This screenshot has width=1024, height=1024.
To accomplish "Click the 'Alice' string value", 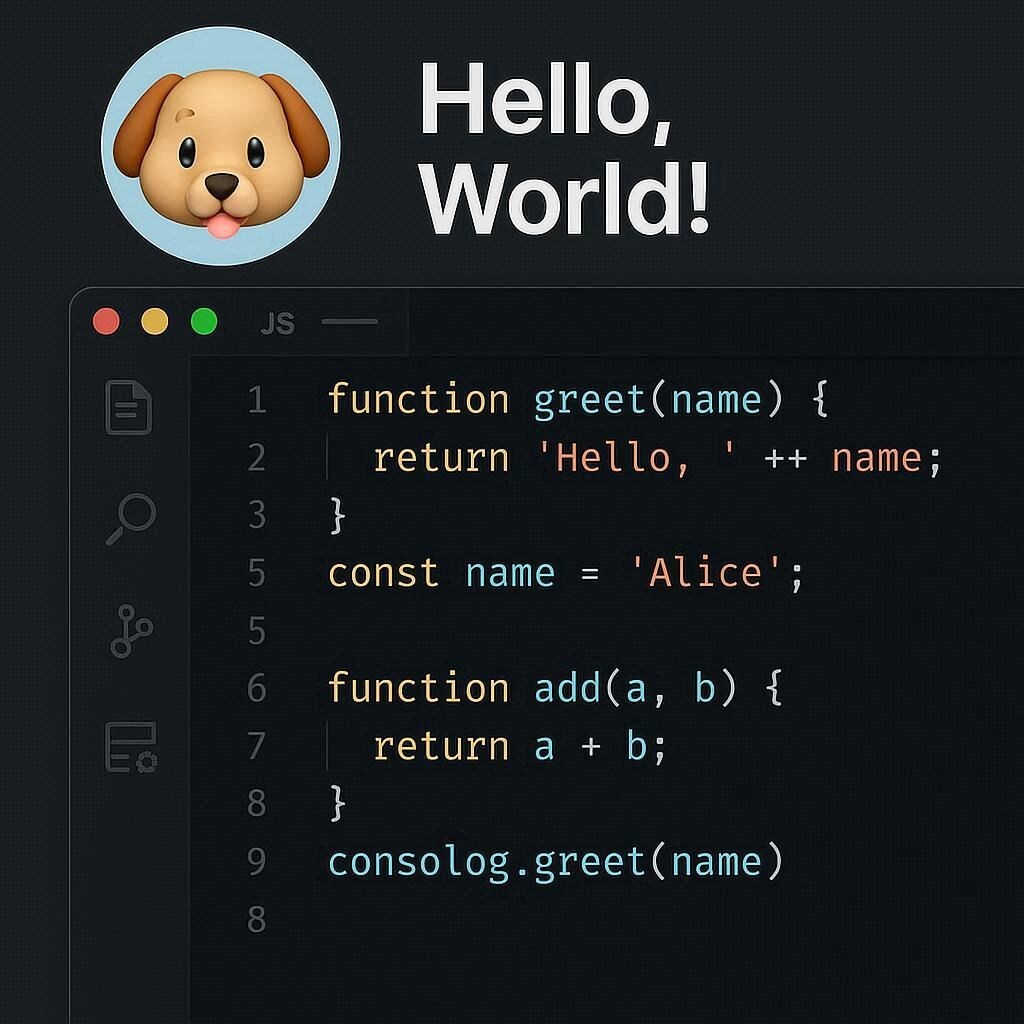I will [x=705, y=573].
